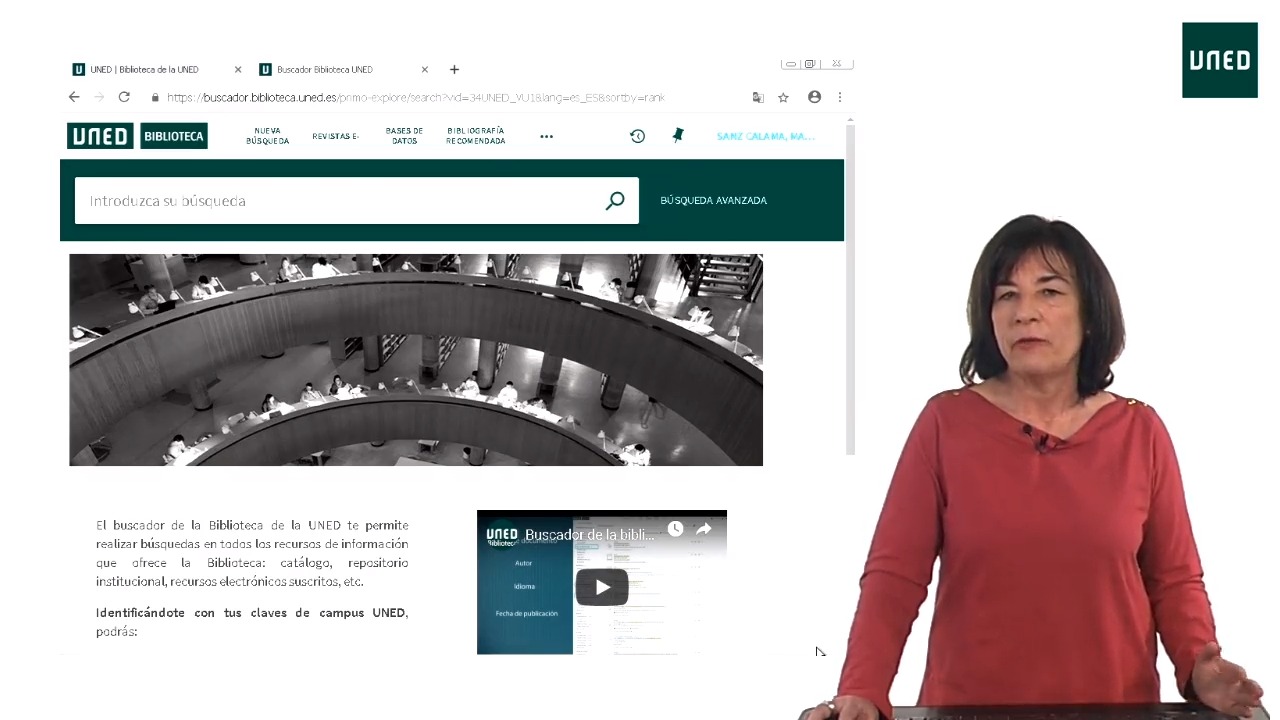Open the 'Nueva búsqueda' menu item
This screenshot has width=1280, height=720.
point(267,136)
